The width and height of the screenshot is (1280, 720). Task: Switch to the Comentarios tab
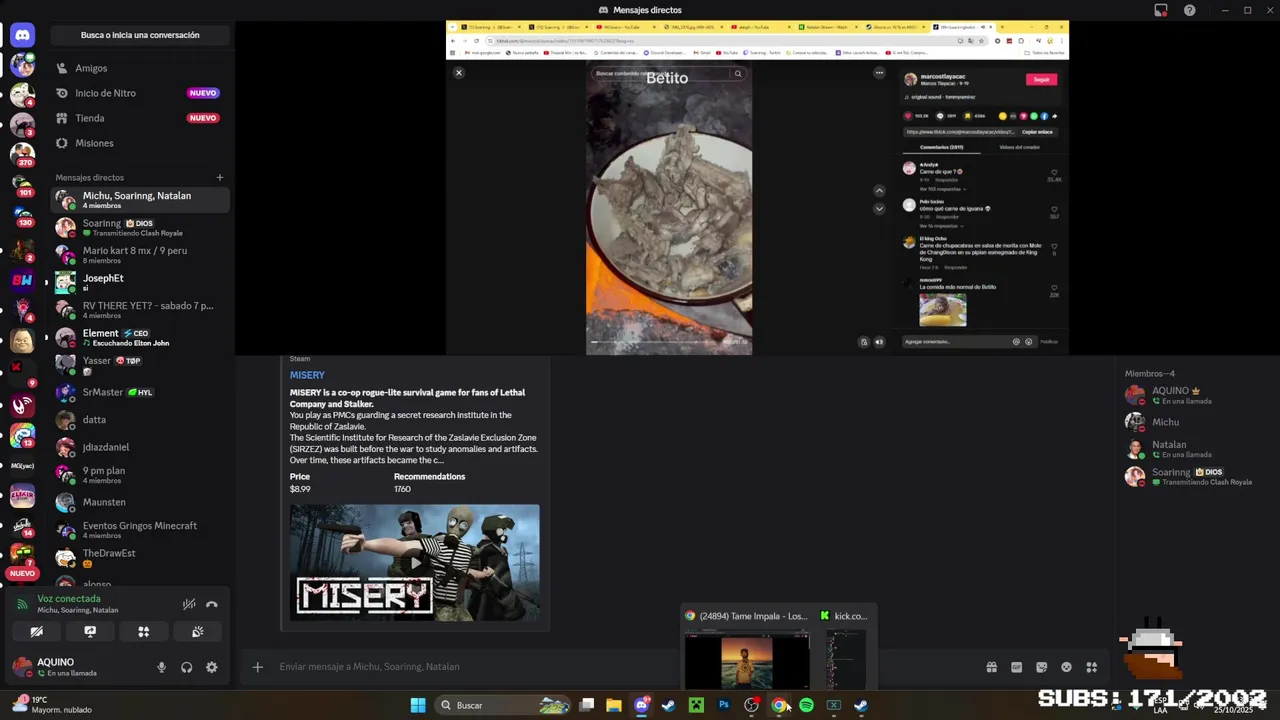coord(941,147)
